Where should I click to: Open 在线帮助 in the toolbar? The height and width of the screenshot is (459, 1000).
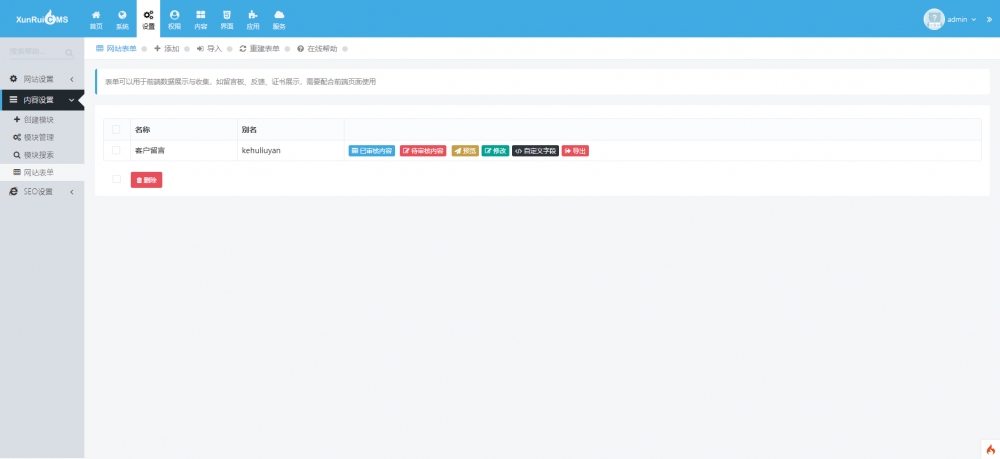[317, 48]
